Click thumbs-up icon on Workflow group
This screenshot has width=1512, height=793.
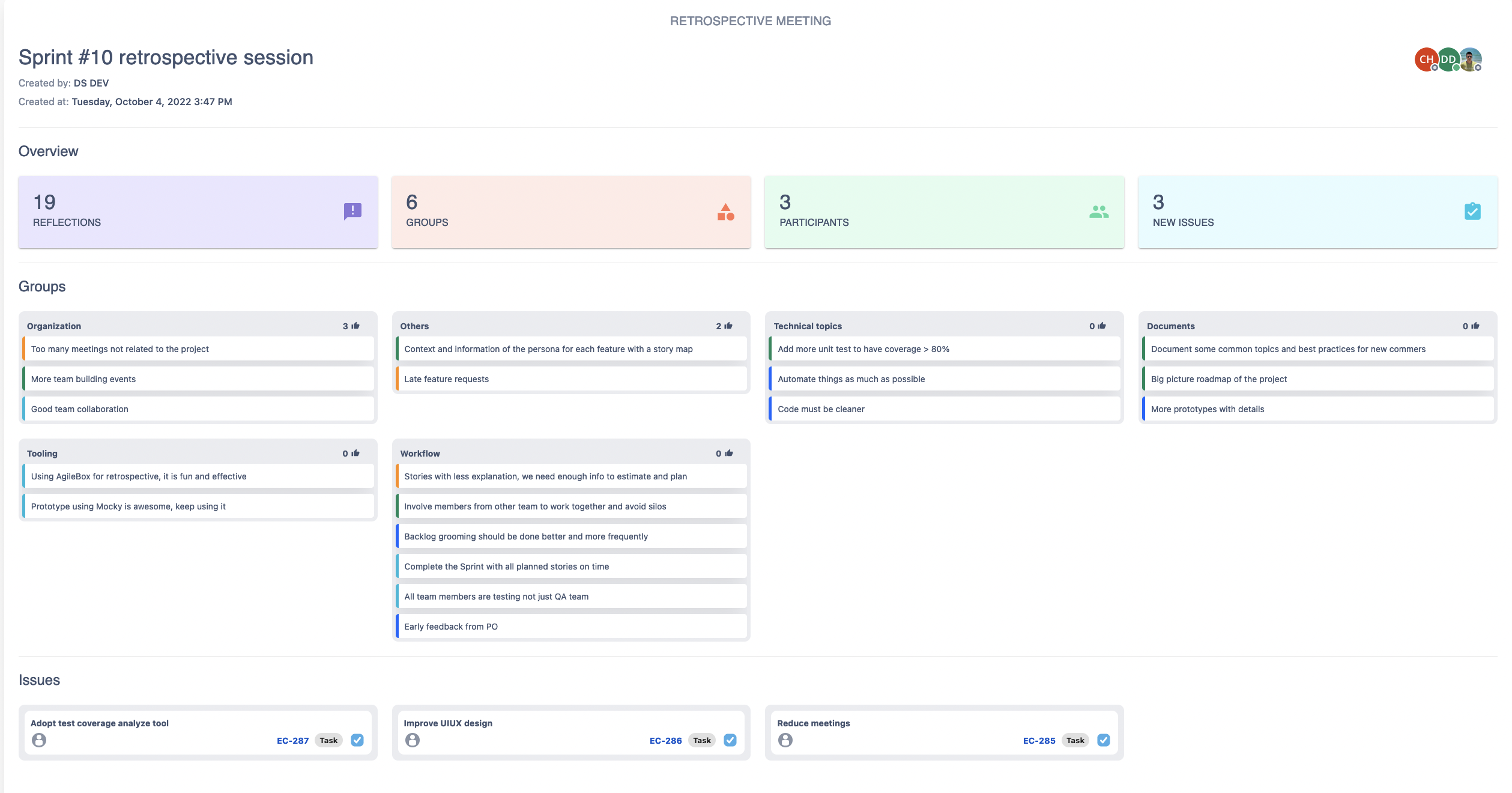tap(729, 453)
